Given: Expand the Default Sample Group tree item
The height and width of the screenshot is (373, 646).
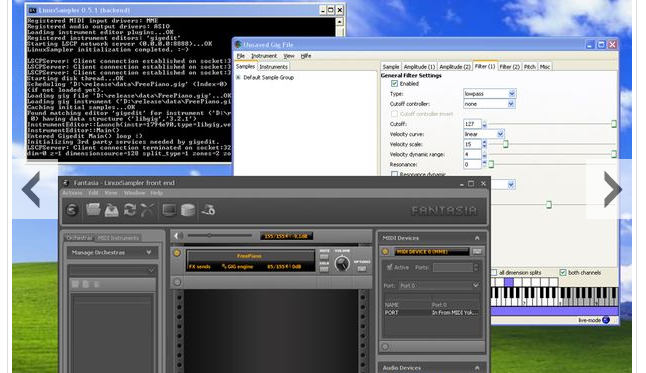Looking at the screenshot, I should [x=238, y=77].
